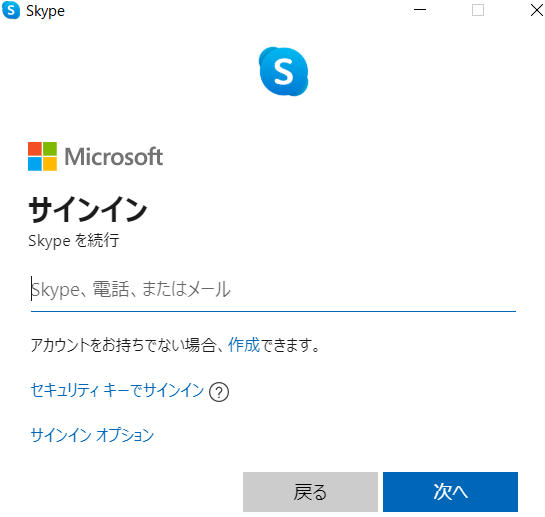Viewport: 545px width, 517px height.
Task: Maximize the Skype window
Action: [478, 10]
